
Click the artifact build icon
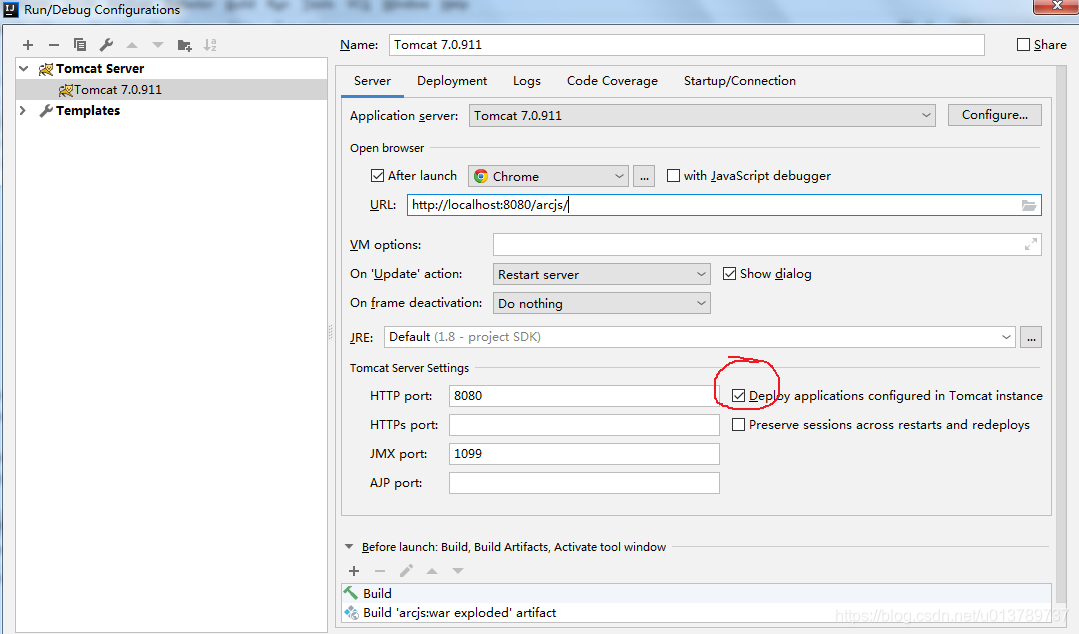(x=351, y=612)
